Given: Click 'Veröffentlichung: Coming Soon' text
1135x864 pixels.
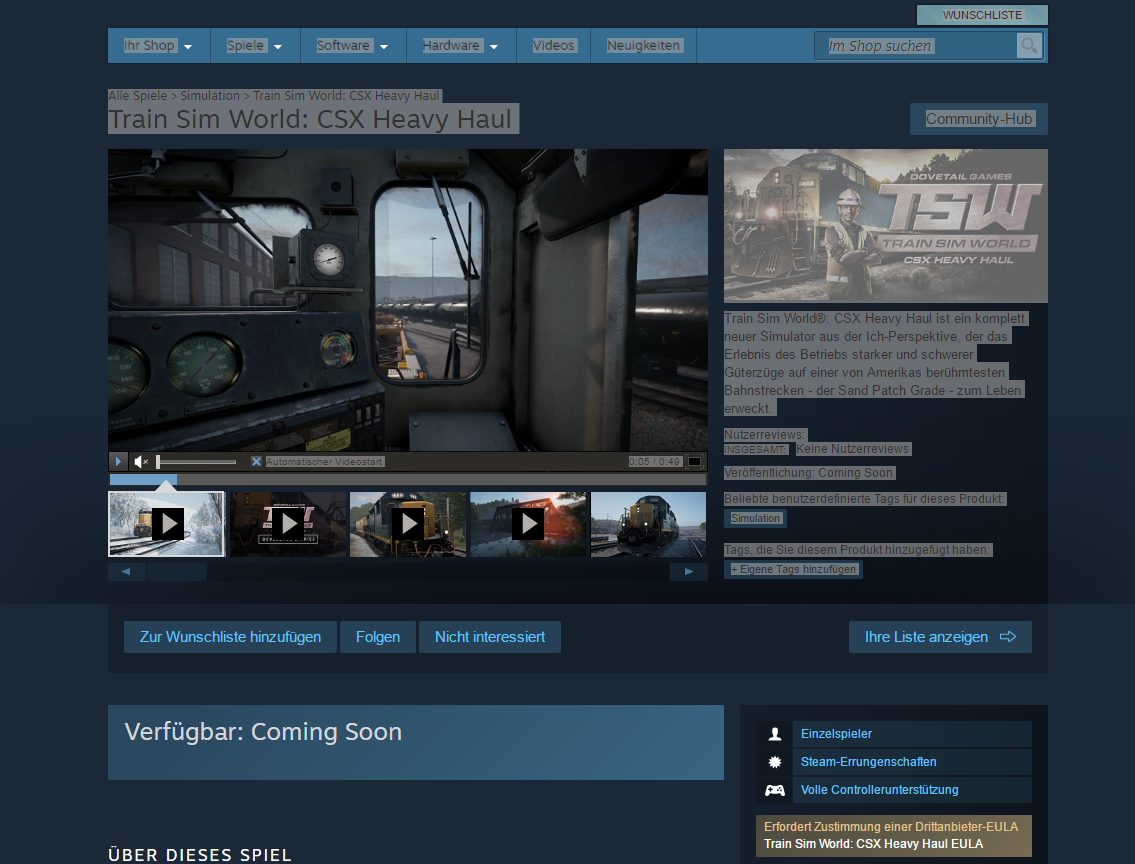Looking at the screenshot, I should (809, 473).
